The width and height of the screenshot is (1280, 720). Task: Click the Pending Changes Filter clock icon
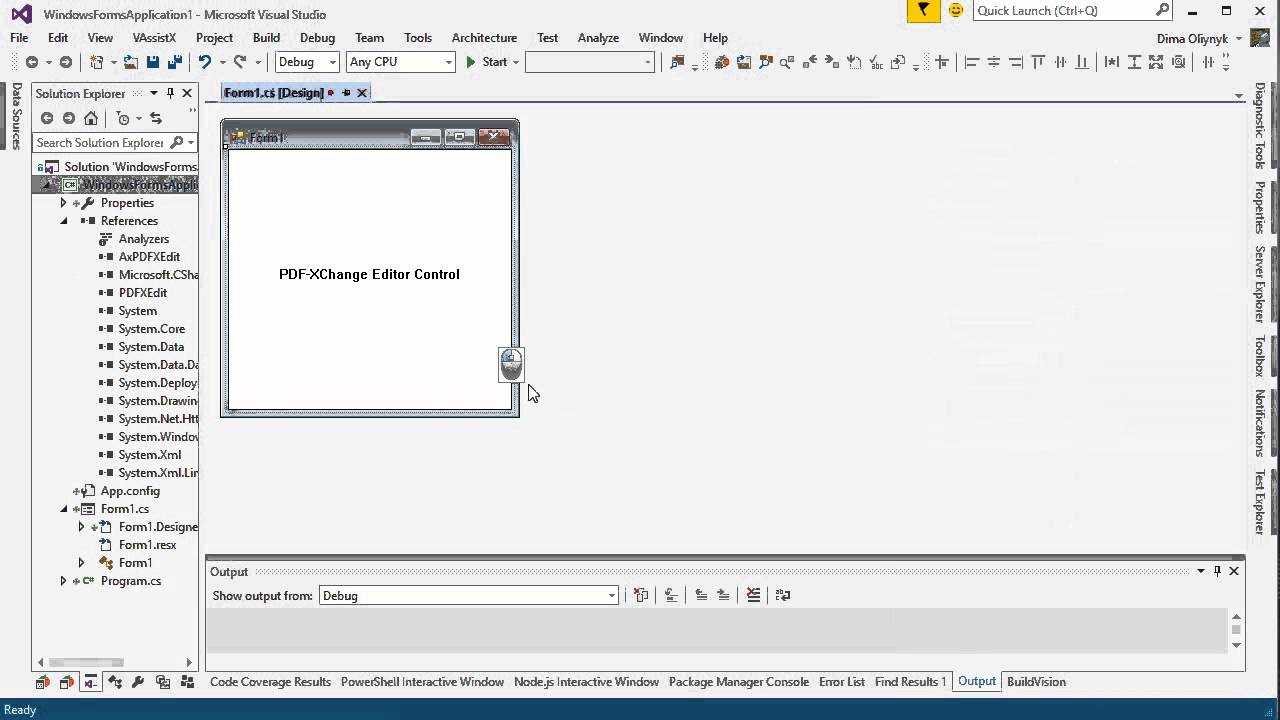click(x=123, y=118)
